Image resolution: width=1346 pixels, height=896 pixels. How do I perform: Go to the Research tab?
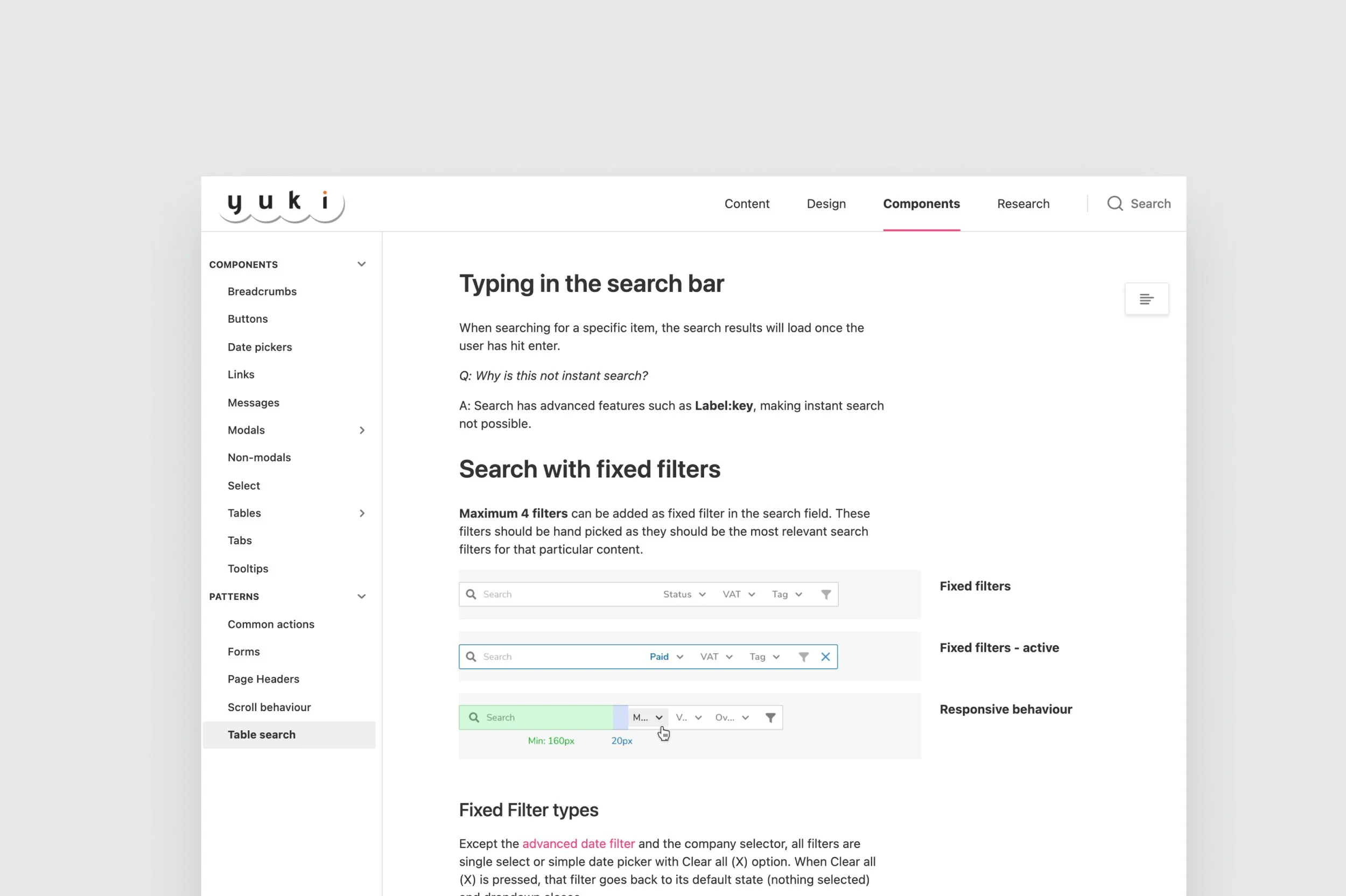tap(1023, 204)
